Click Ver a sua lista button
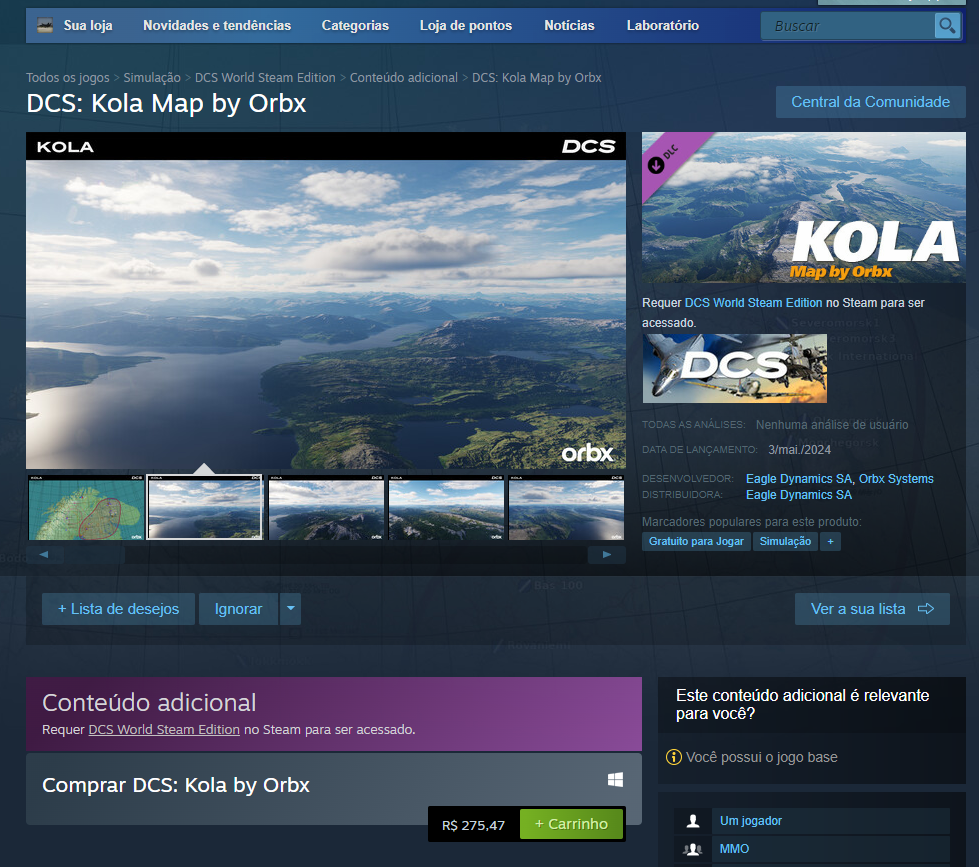This screenshot has height=867, width=979. coord(872,609)
